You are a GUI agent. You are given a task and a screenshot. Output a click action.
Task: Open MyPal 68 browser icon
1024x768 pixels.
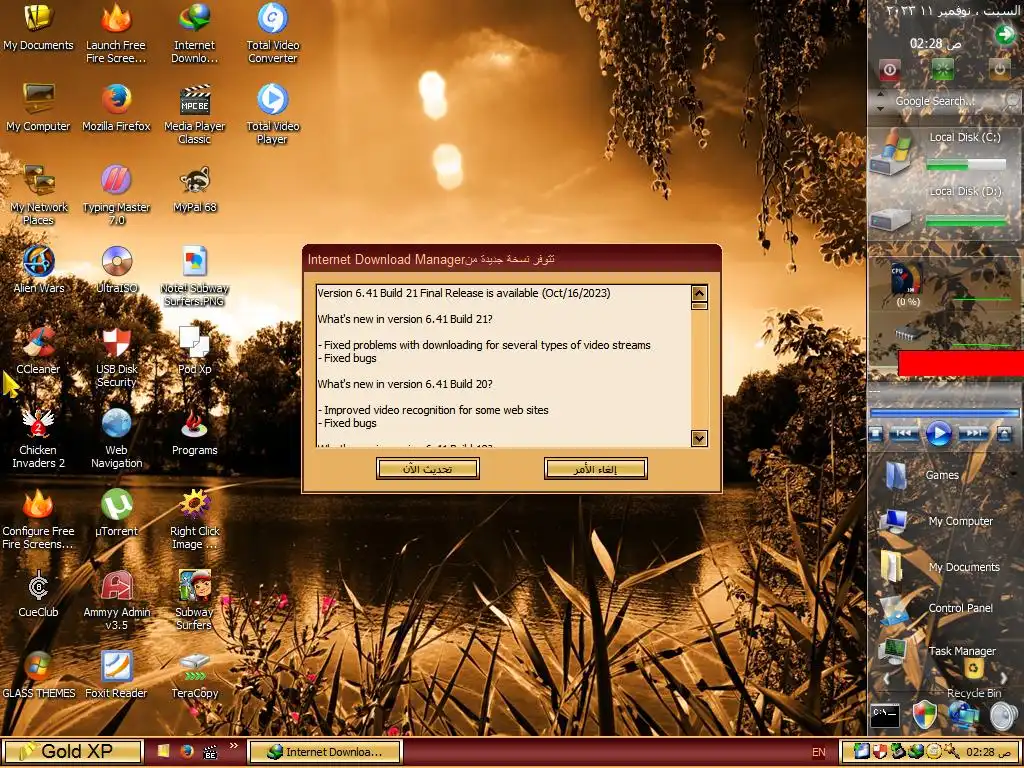[195, 189]
